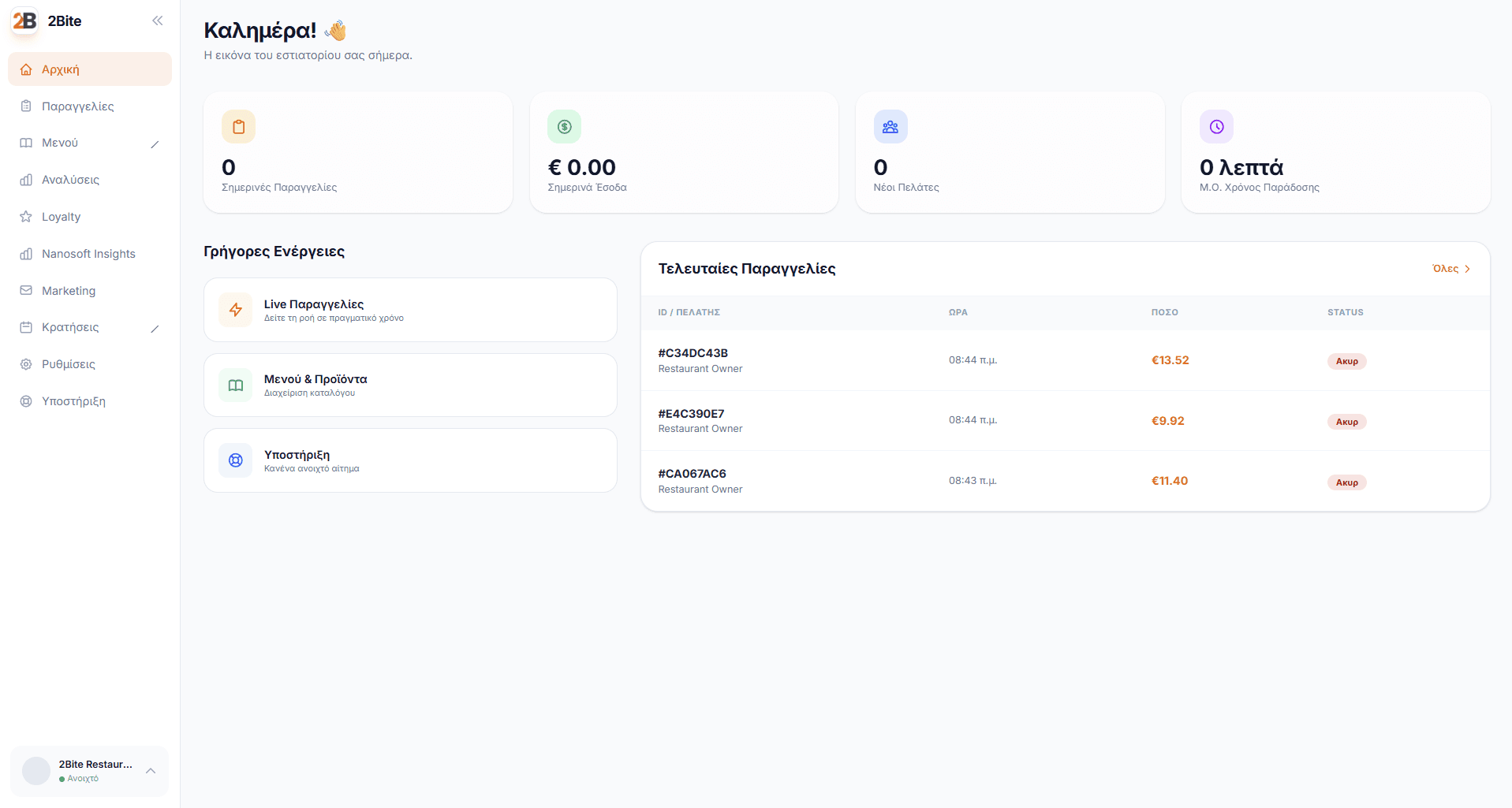Click the purple clock icon in delivery card
The image size is (1512, 808).
[x=1216, y=126]
